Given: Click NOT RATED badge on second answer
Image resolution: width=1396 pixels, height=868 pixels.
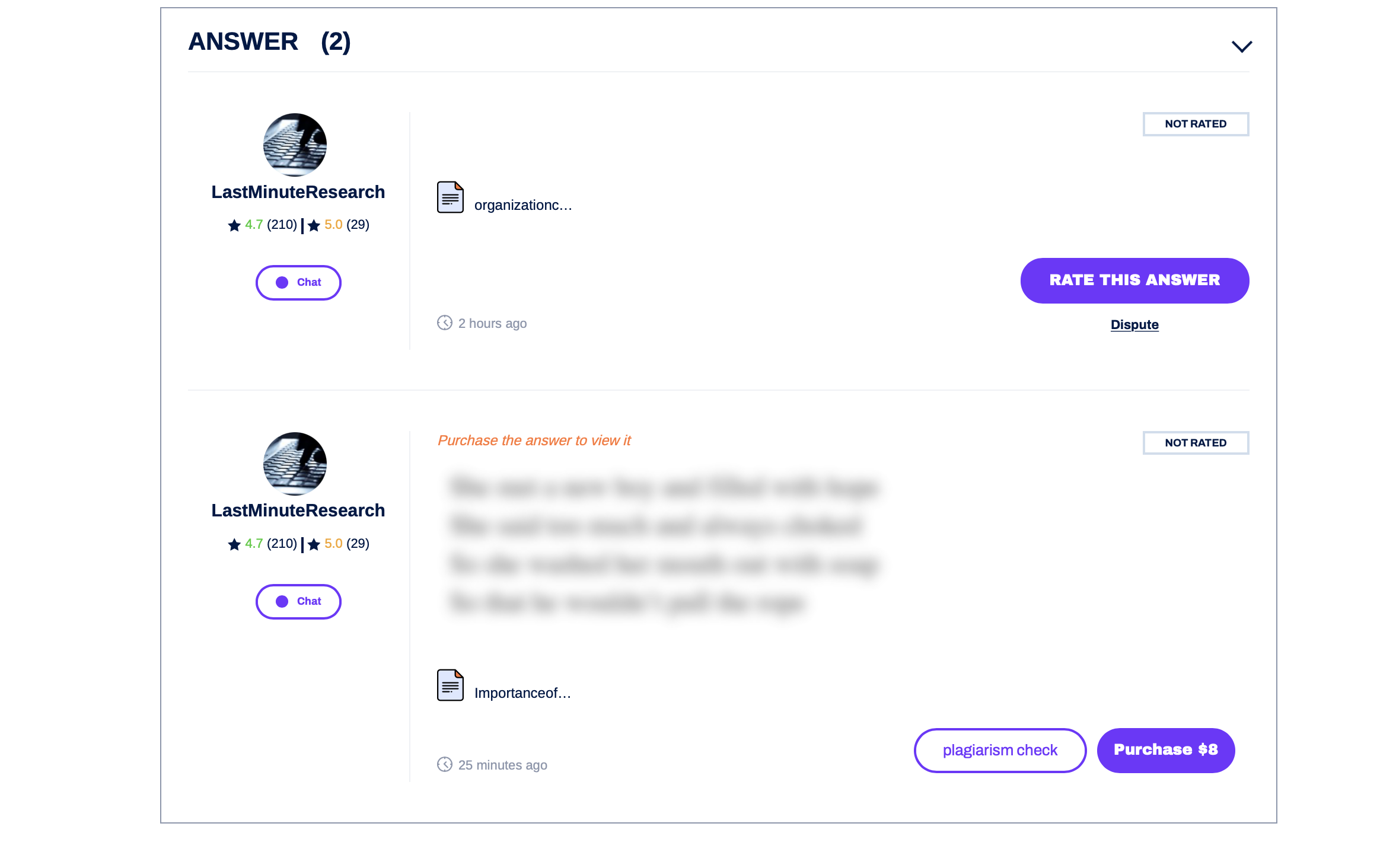Looking at the screenshot, I should pyautogui.click(x=1196, y=443).
